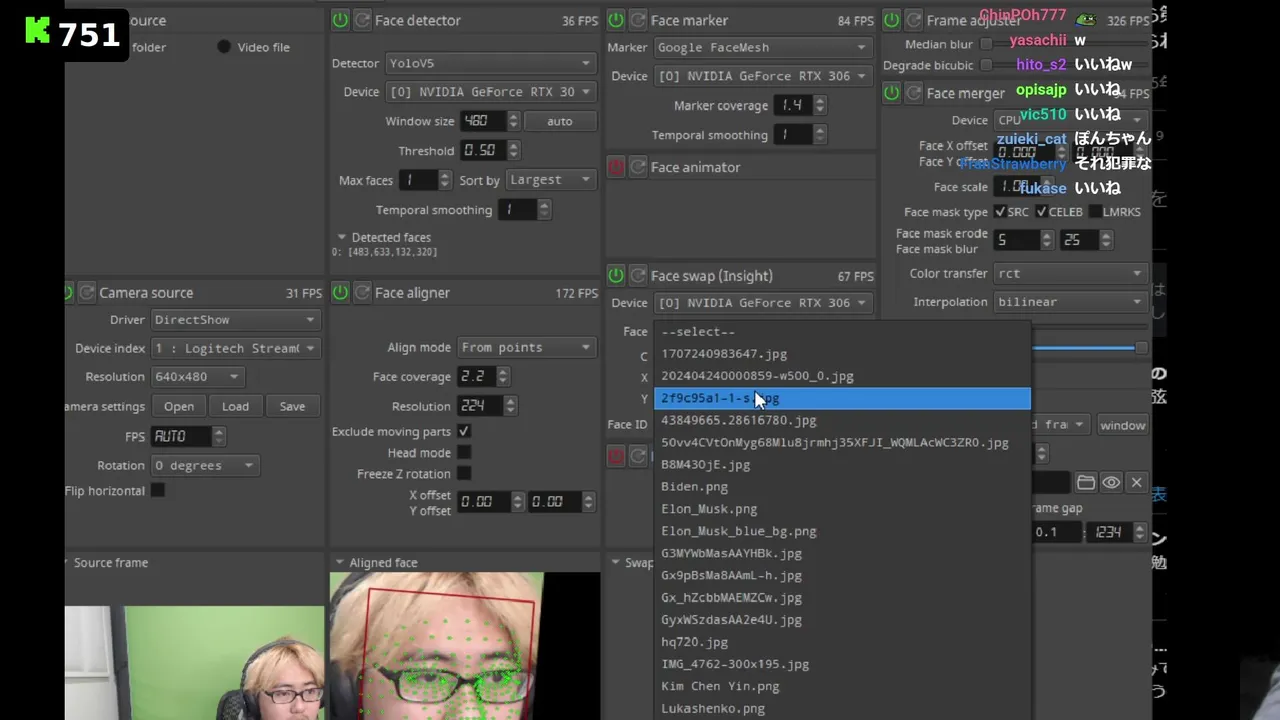Reset Frame adjuster settings icon
The width and height of the screenshot is (1280, 720).
(x=913, y=20)
